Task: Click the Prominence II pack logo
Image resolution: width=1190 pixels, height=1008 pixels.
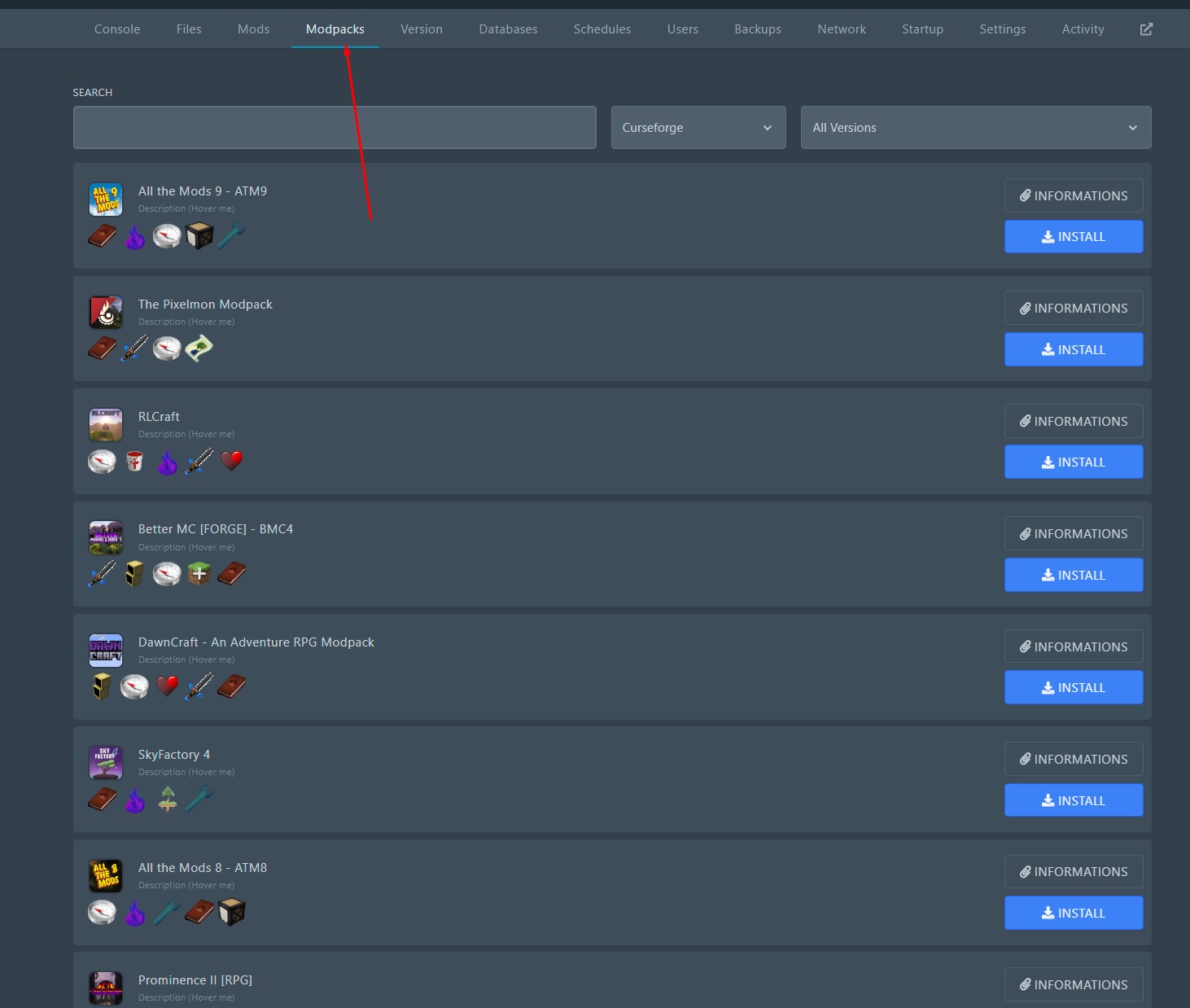Action: 106,988
